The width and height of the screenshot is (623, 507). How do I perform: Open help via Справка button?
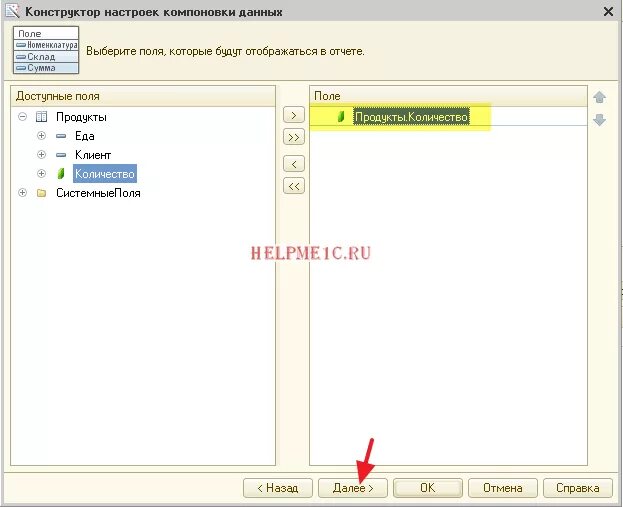578,488
